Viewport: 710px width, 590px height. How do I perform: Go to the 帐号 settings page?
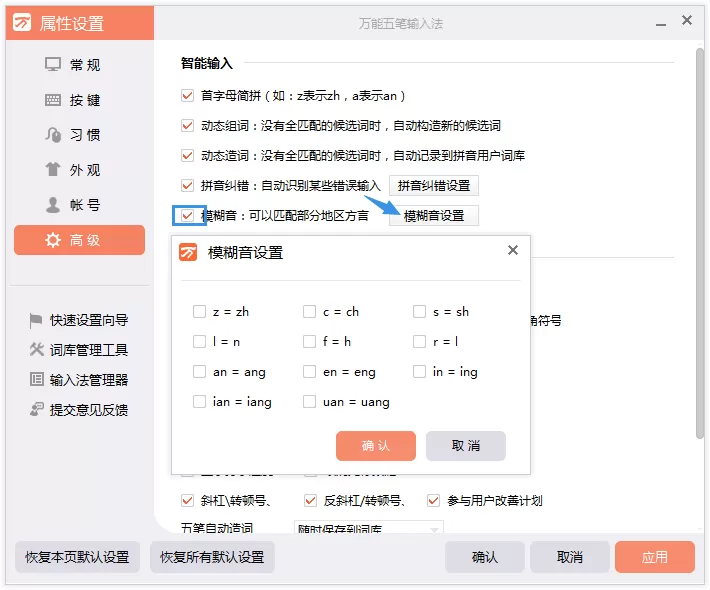79,205
